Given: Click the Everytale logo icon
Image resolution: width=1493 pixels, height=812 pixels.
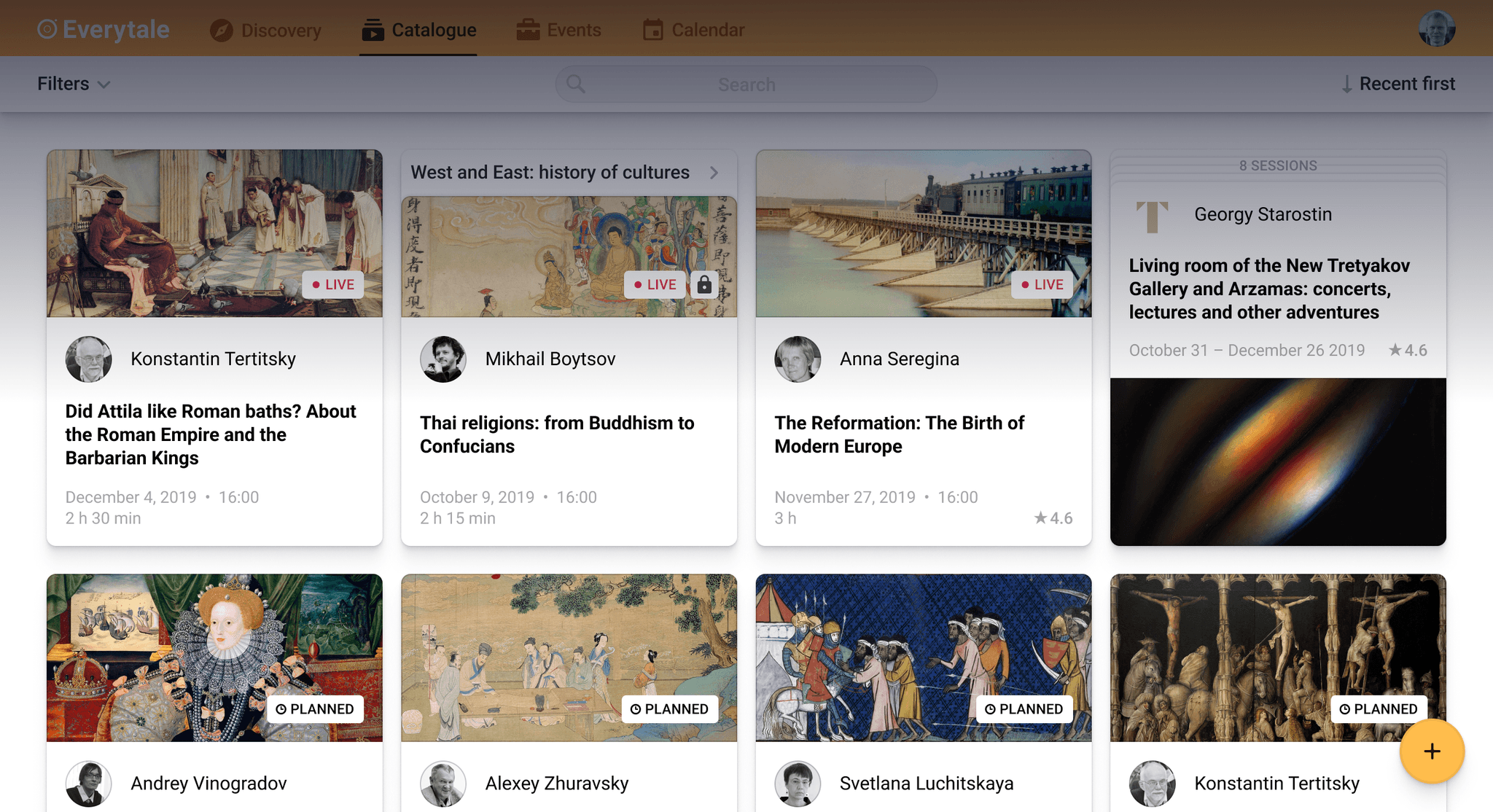Looking at the screenshot, I should coord(47,29).
